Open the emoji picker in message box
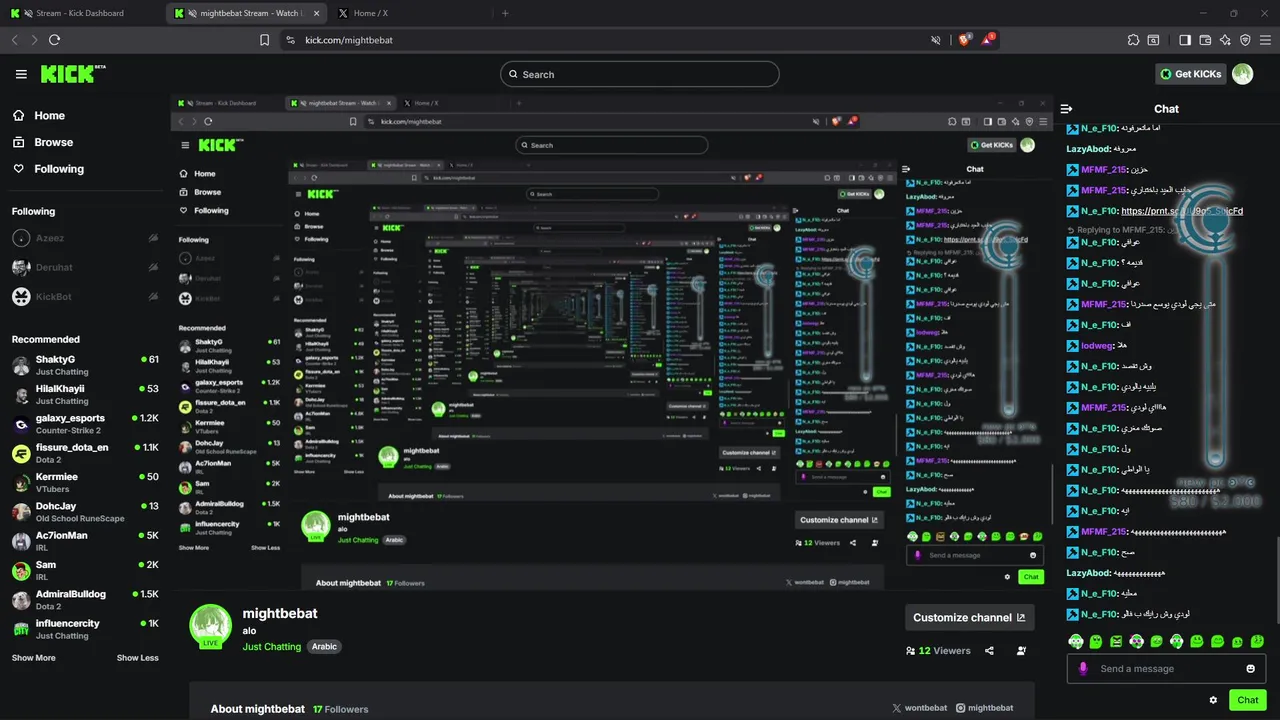Image resolution: width=1280 pixels, height=720 pixels. pos(1250,669)
